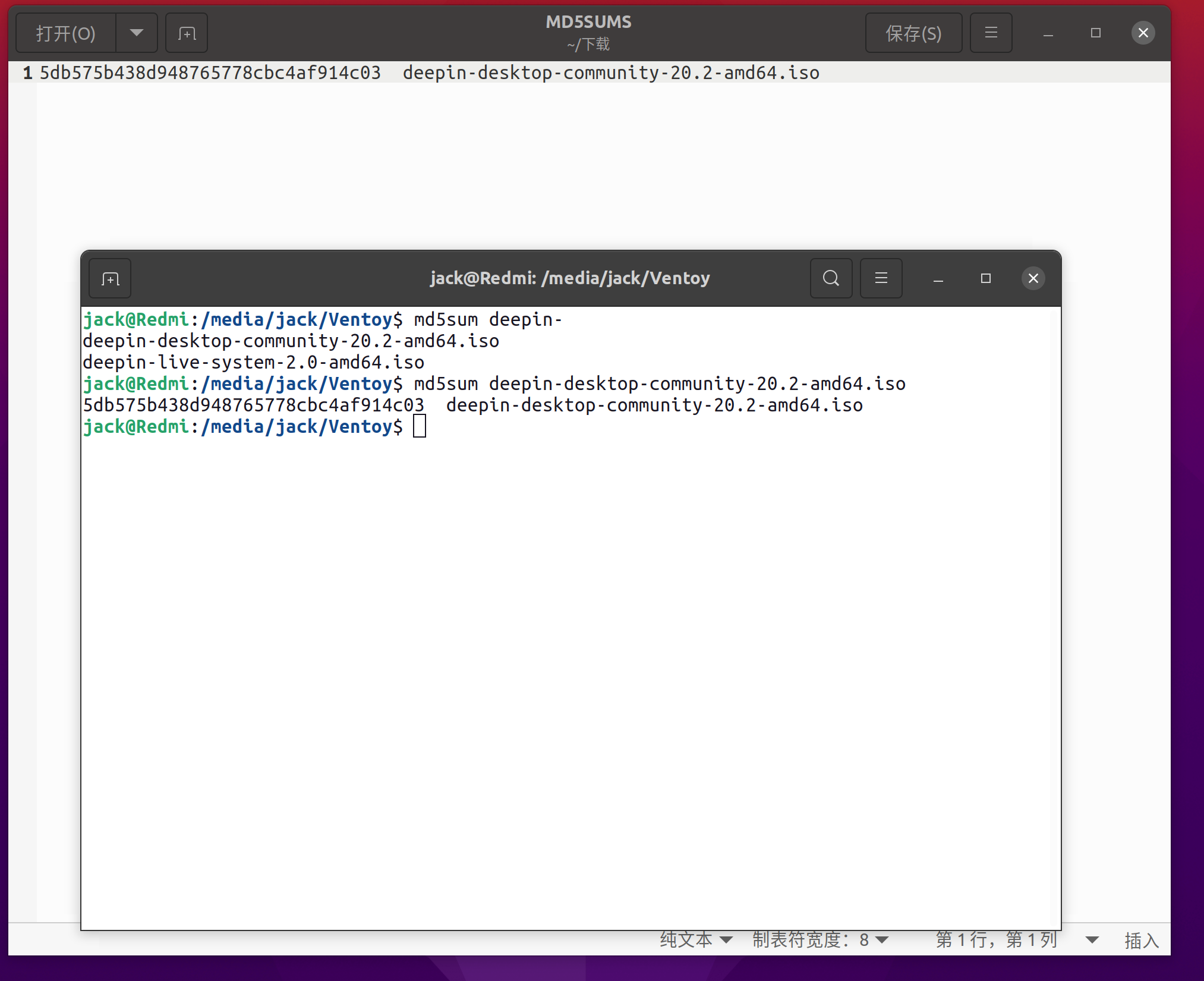Expand recent files arrow beside 打开
Viewport: 1204px width, 981px height.
point(137,33)
